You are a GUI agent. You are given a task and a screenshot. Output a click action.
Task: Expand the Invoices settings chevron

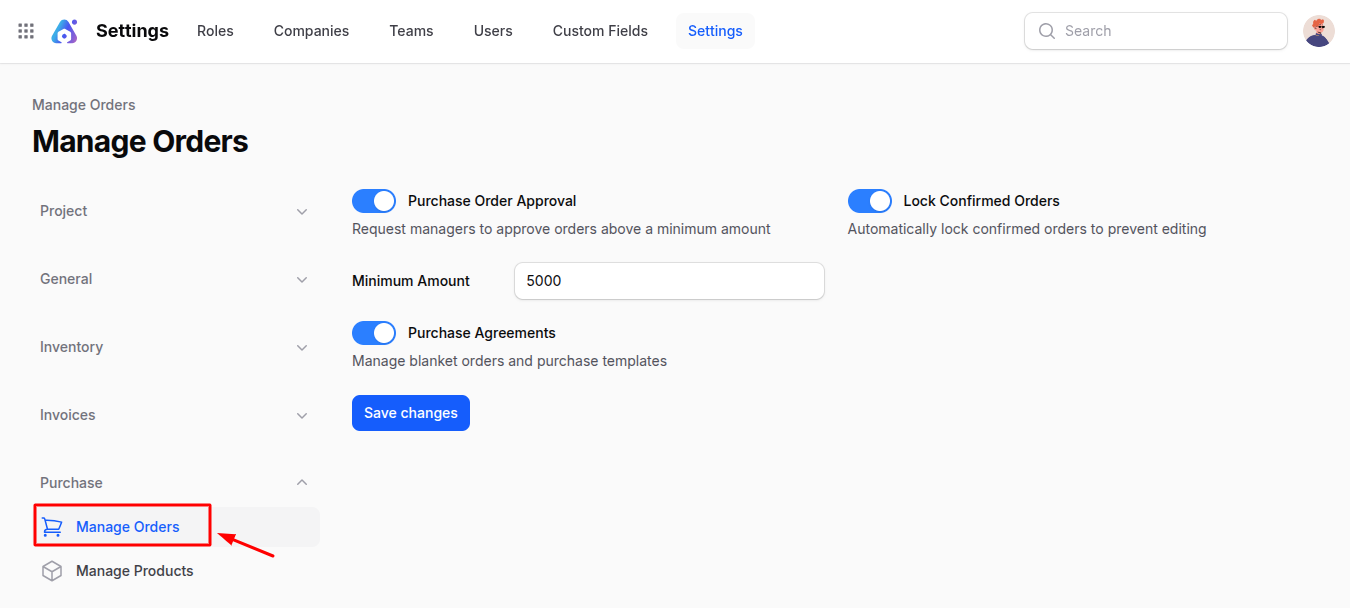click(x=302, y=415)
